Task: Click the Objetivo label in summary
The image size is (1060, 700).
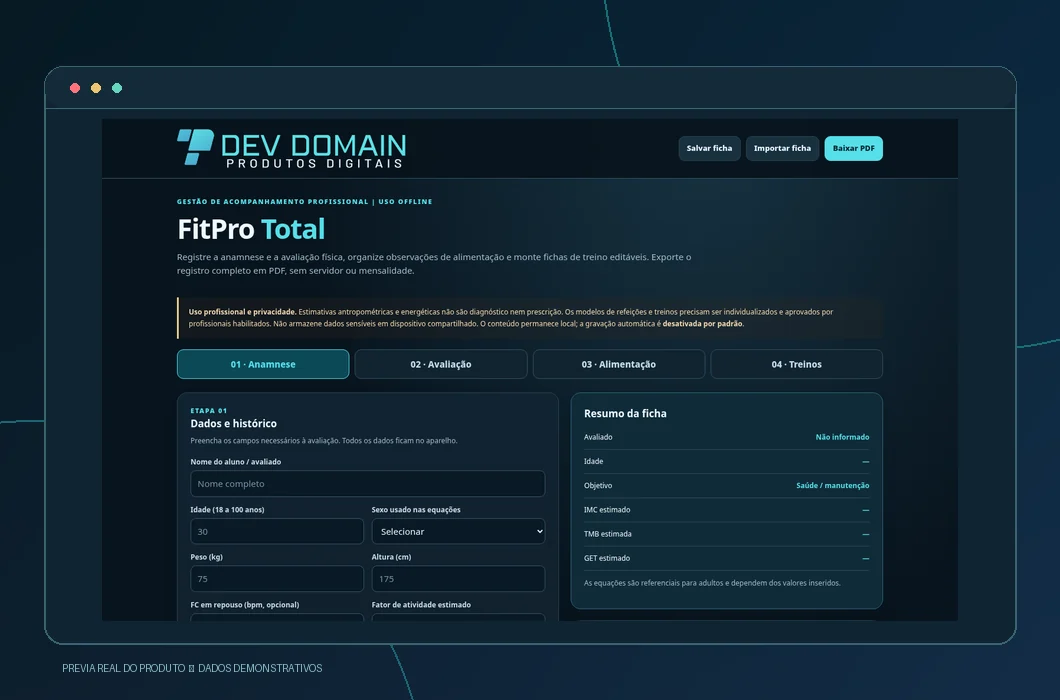Action: tap(598, 486)
